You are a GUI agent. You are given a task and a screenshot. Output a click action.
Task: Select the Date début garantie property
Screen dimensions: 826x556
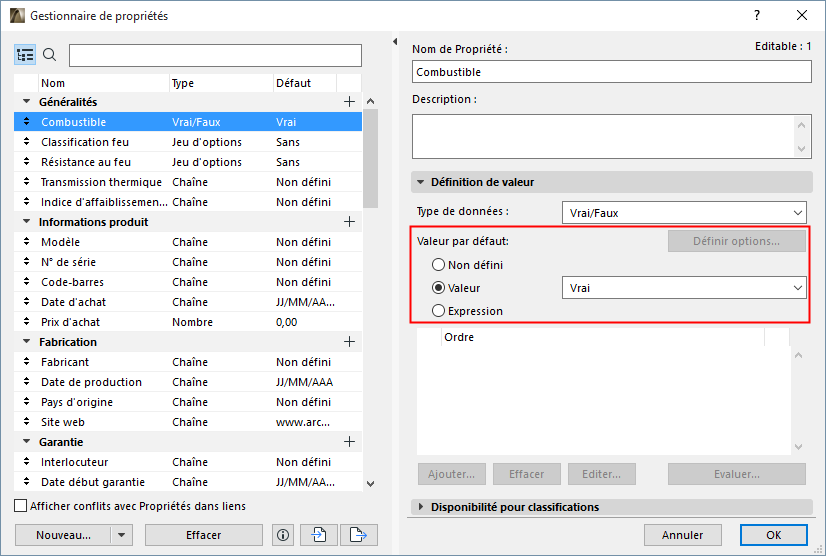(x=188, y=482)
